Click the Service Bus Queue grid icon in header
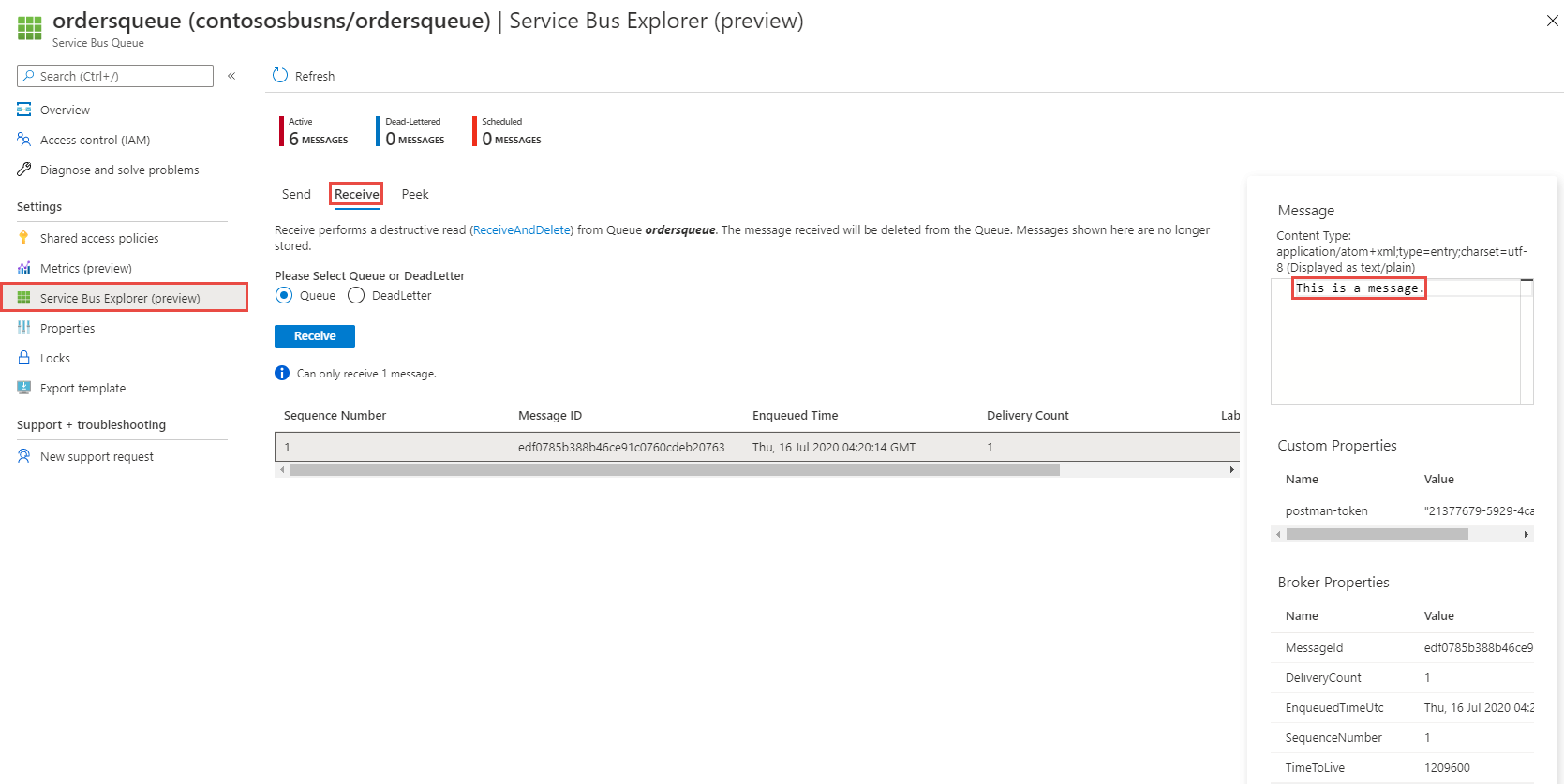The image size is (1564, 784). [30, 28]
